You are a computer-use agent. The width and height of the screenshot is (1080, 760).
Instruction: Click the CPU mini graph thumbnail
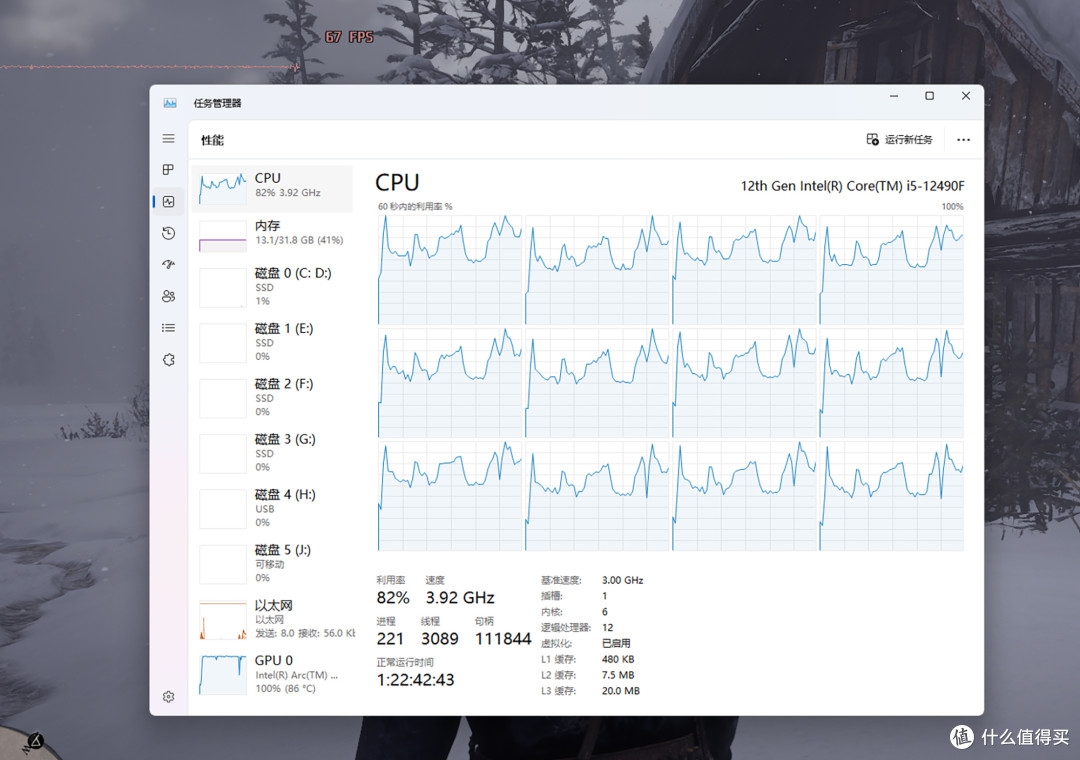point(222,188)
